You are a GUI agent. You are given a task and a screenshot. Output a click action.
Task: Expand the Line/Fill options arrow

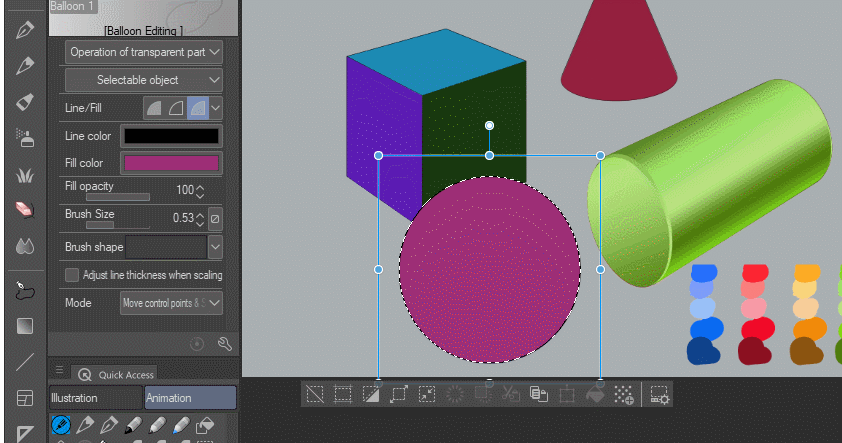point(215,108)
